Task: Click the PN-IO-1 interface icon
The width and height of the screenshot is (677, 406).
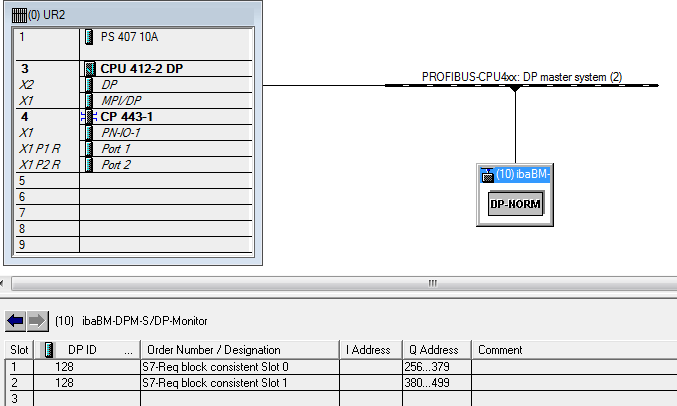Action: pos(89,133)
